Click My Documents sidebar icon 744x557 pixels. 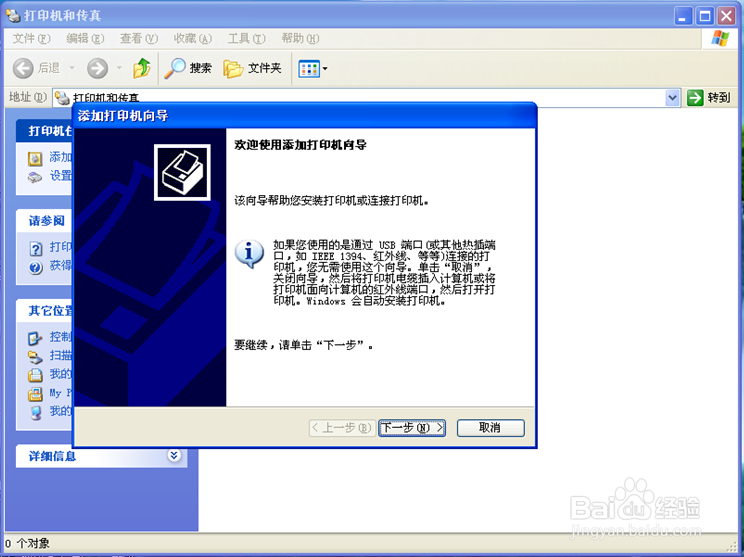pyautogui.click(x=35, y=375)
